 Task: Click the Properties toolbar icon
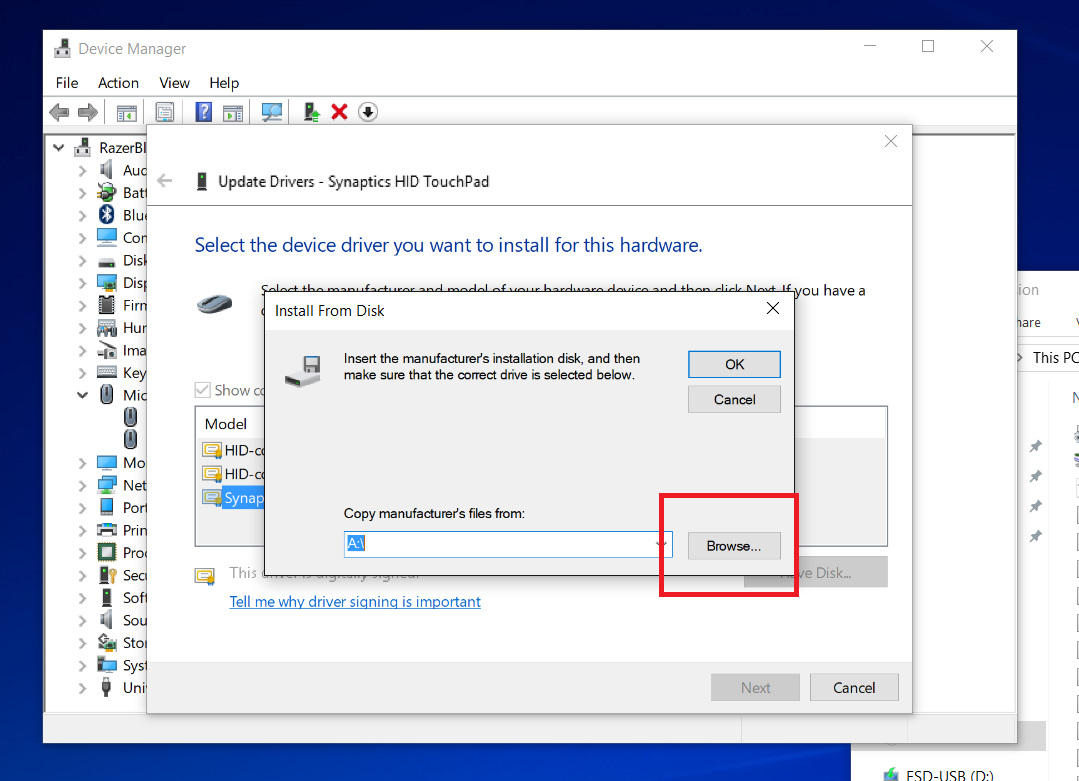[x=164, y=111]
